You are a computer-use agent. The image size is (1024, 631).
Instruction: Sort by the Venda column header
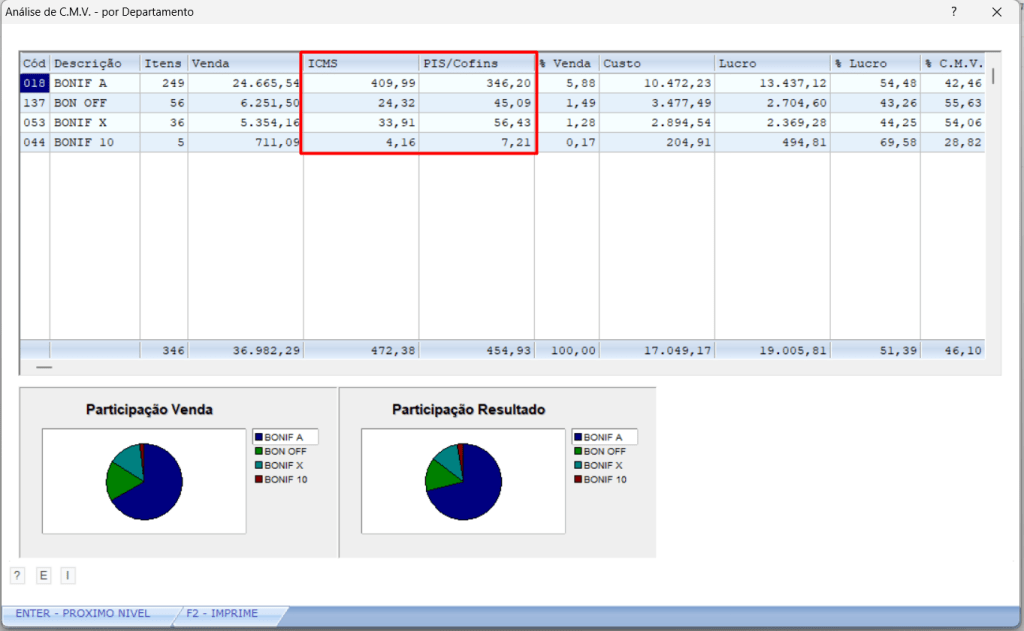click(244, 63)
